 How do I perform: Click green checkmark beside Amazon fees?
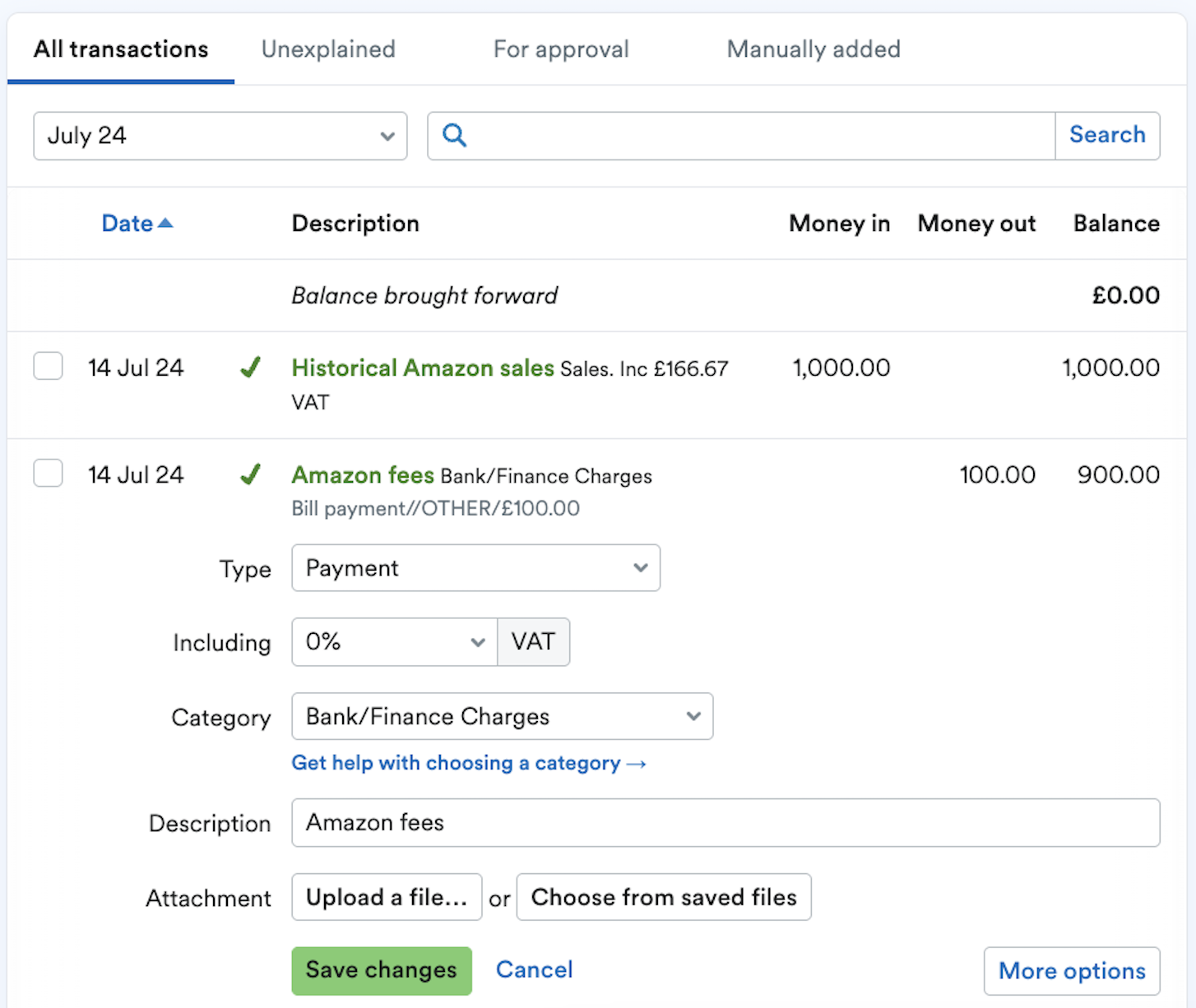(251, 474)
